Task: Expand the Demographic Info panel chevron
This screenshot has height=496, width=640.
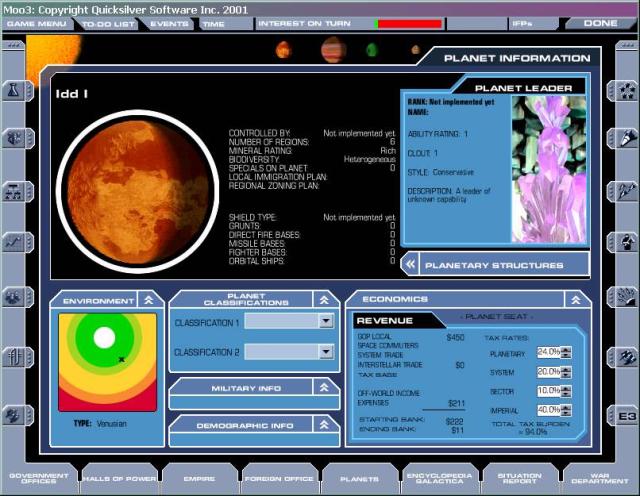Action: [324, 425]
